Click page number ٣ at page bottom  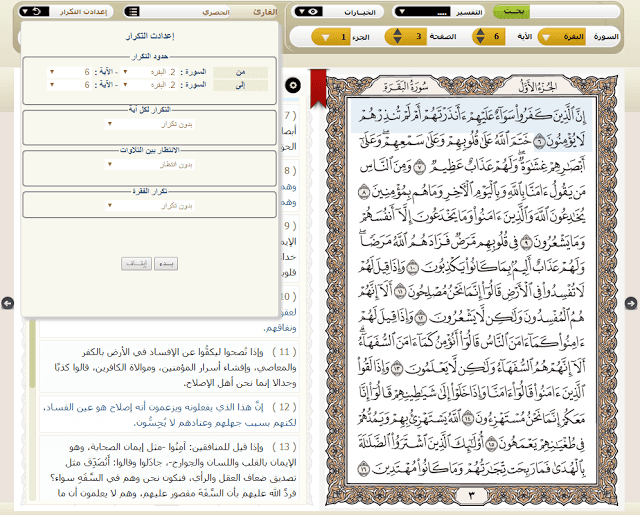[471, 495]
